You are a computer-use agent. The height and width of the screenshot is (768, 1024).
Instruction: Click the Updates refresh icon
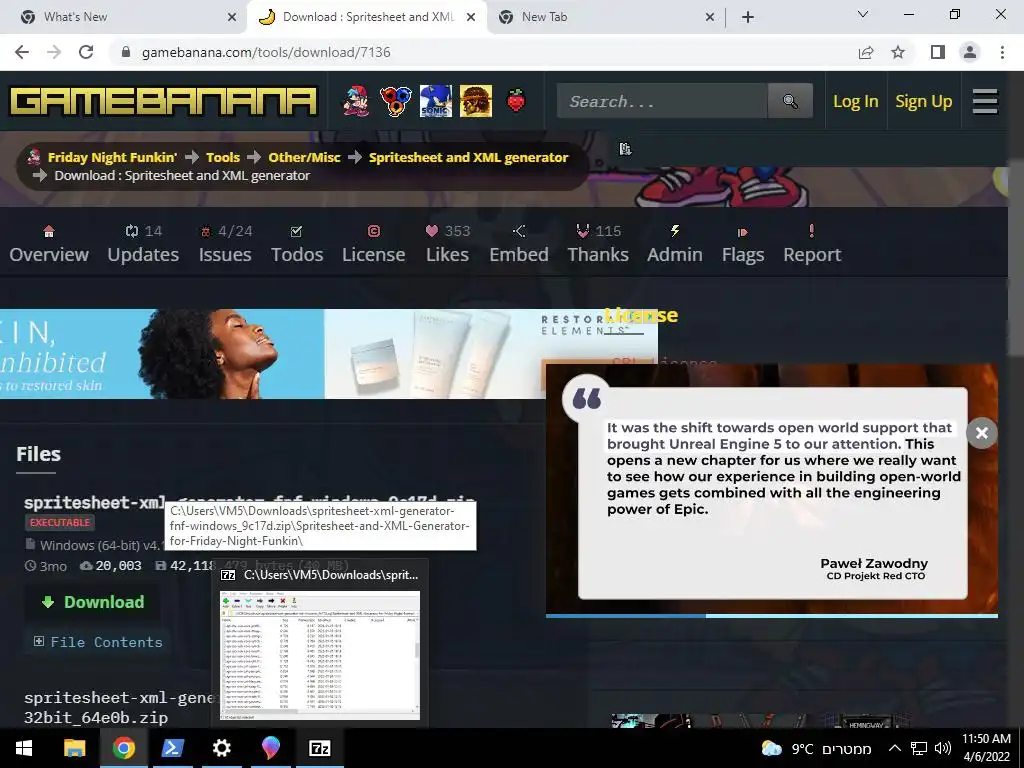tap(132, 231)
